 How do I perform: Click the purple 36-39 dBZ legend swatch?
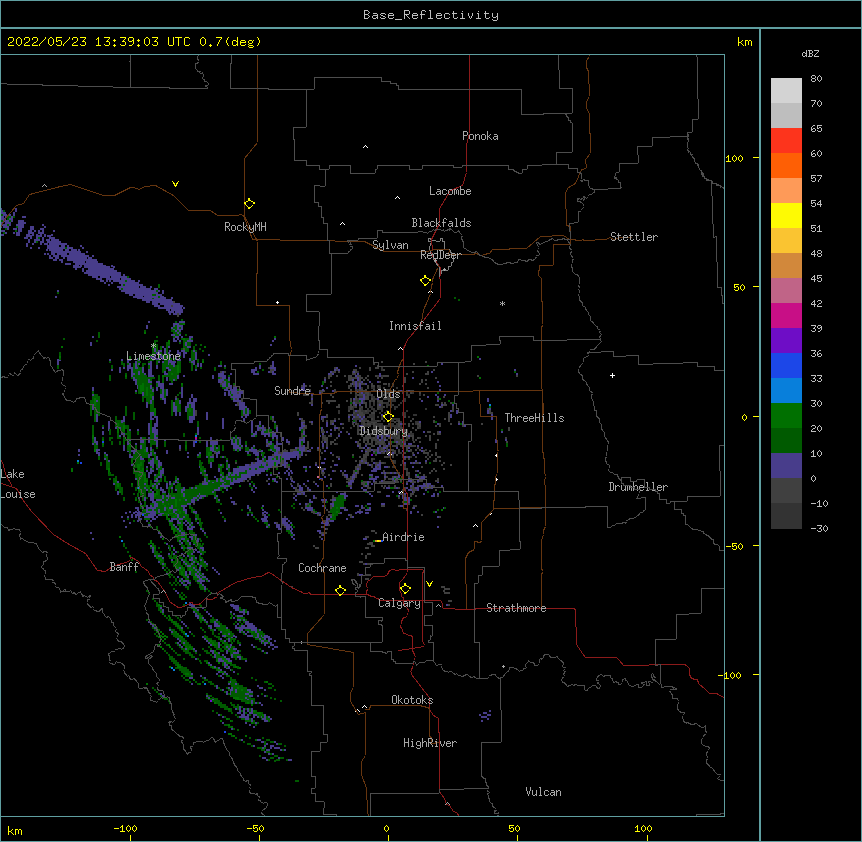click(x=786, y=341)
